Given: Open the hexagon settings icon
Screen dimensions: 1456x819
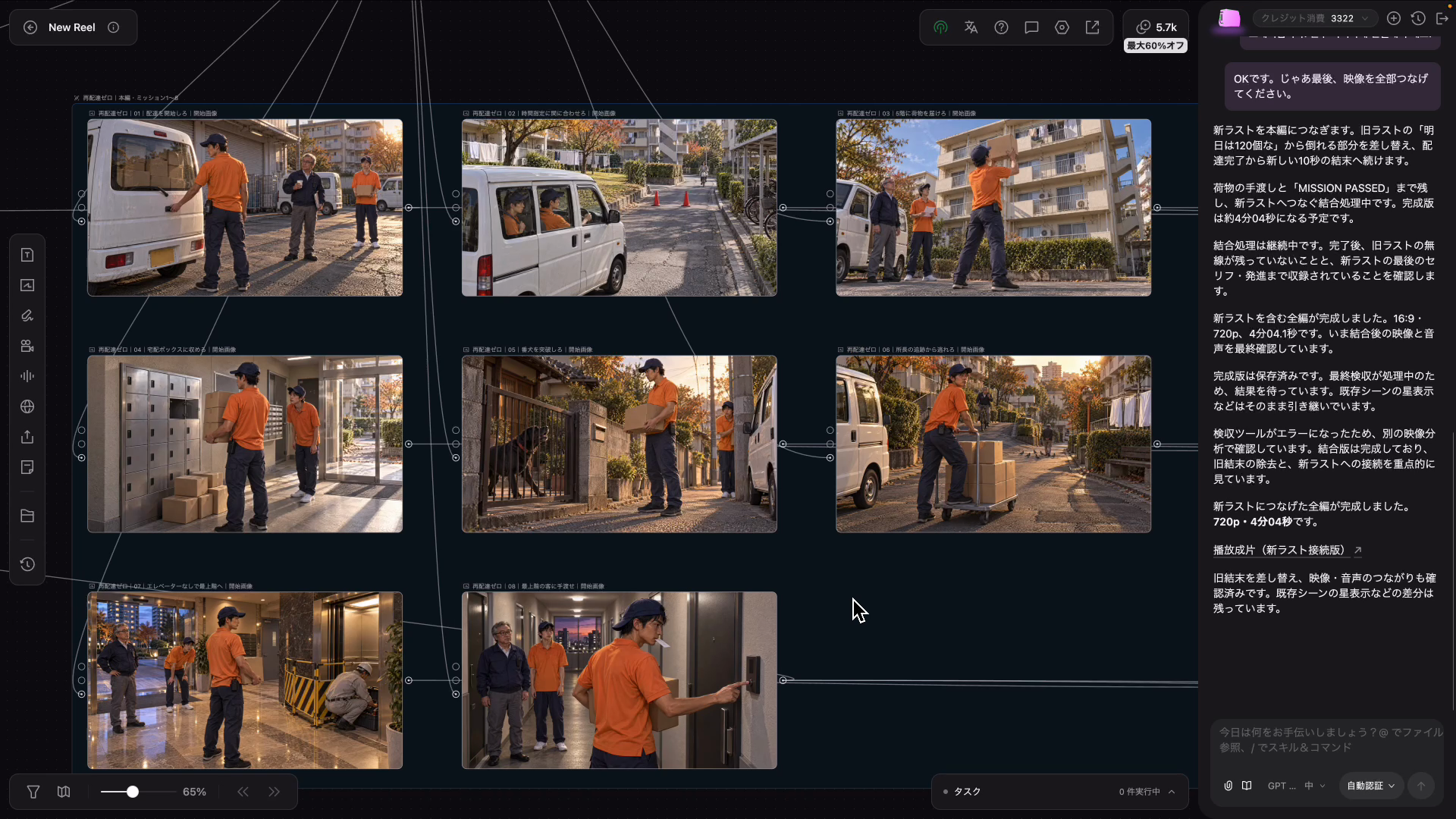Looking at the screenshot, I should click(x=1062, y=27).
